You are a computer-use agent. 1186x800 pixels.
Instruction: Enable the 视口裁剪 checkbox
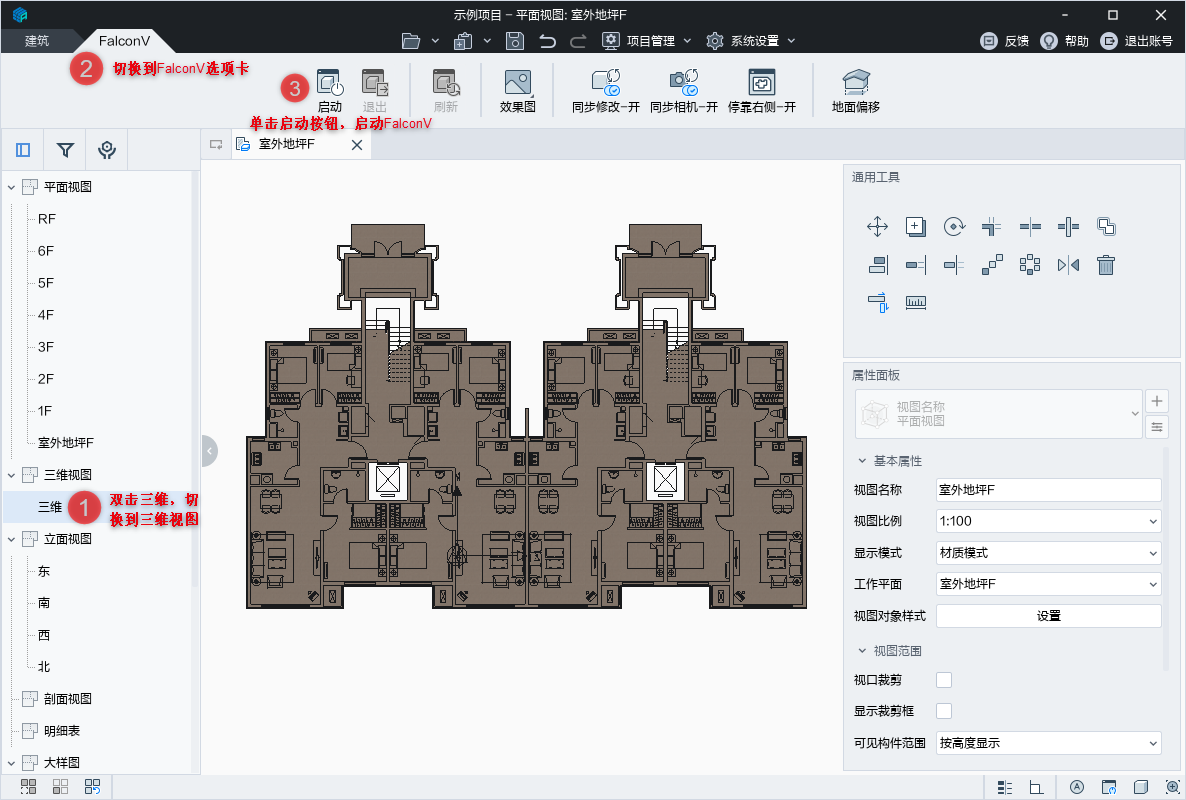[943, 680]
